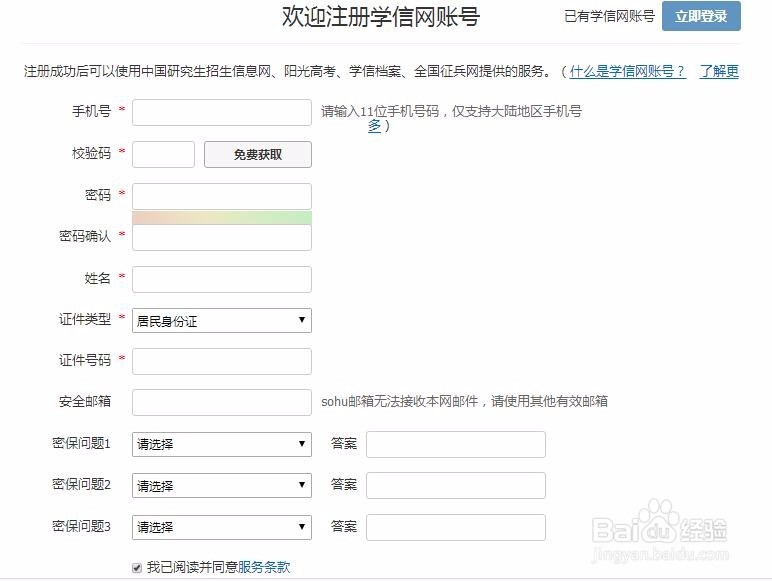Toggle the 我已阅读并同意 checkbox
Viewport: 772px width, 581px height.
[137, 568]
